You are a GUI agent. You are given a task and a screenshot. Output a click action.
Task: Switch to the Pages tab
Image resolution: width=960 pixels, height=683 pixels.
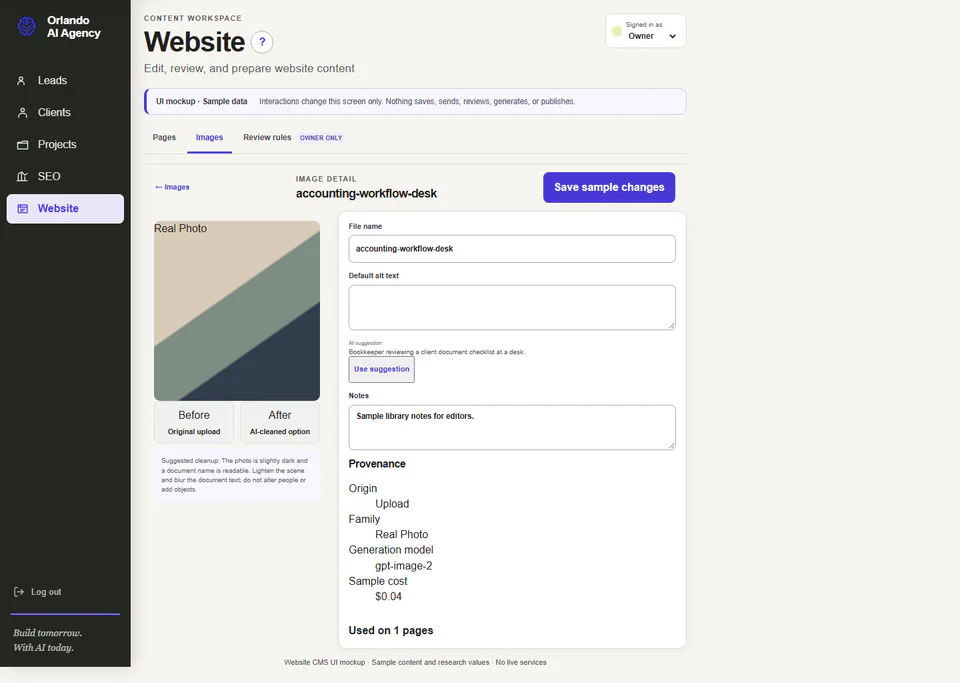tap(164, 138)
